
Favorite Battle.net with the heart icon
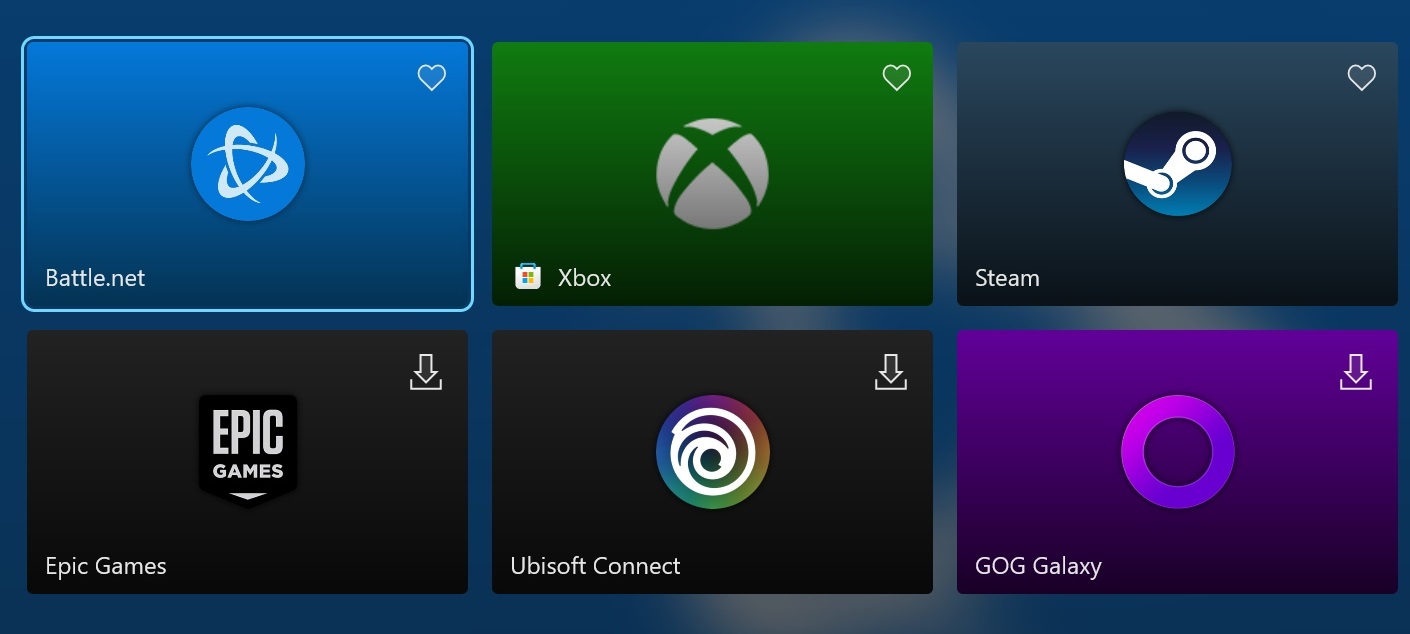(432, 77)
